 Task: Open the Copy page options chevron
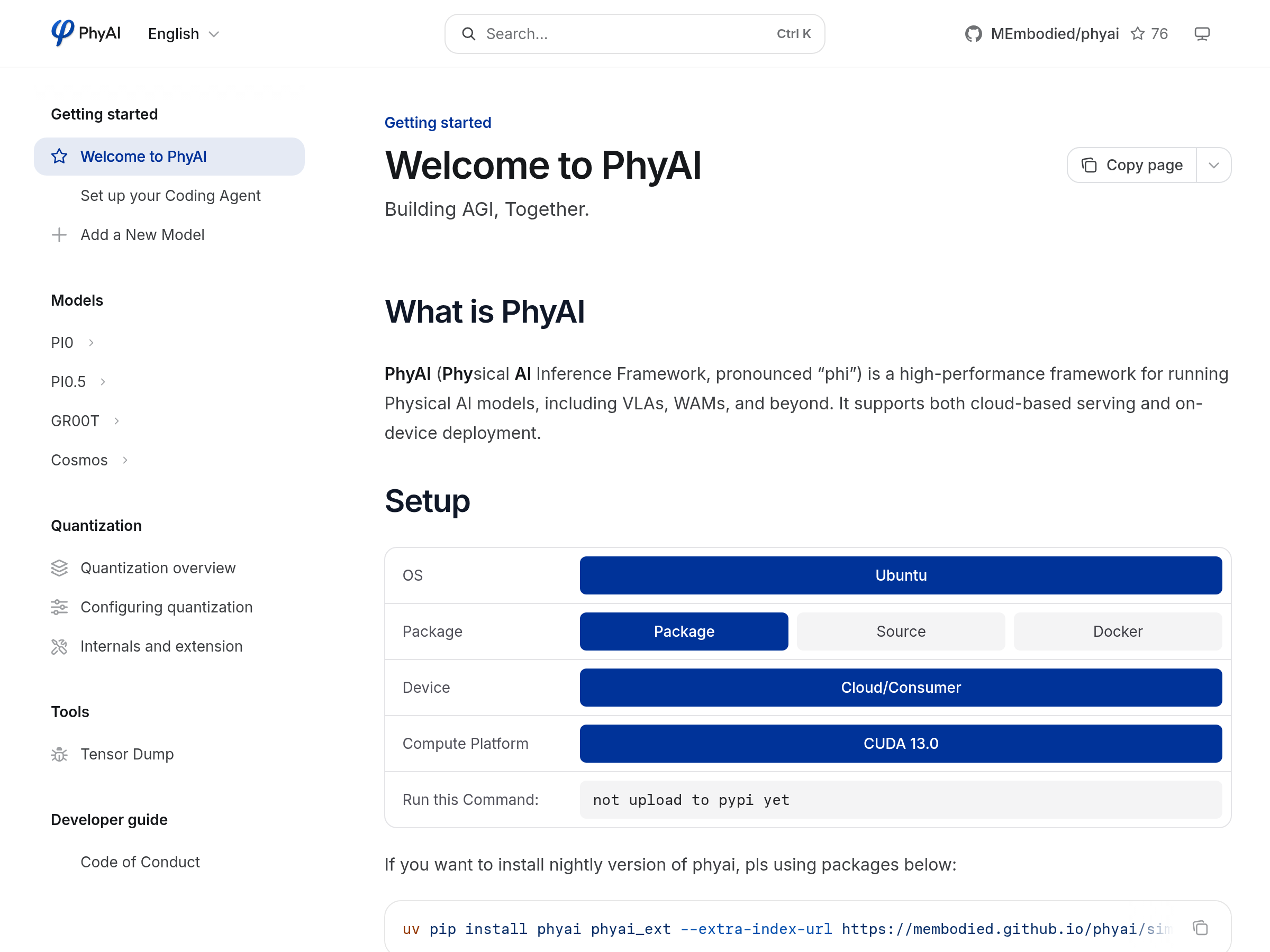[x=1213, y=165]
